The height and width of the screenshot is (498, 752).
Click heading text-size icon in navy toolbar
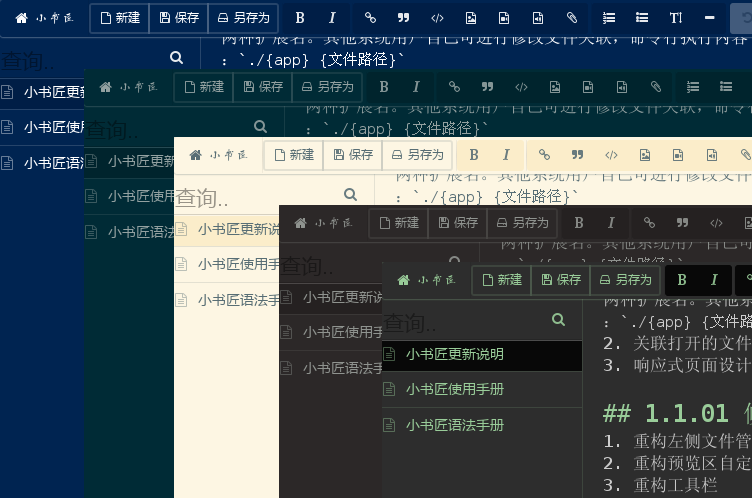pyautogui.click(x=676, y=18)
